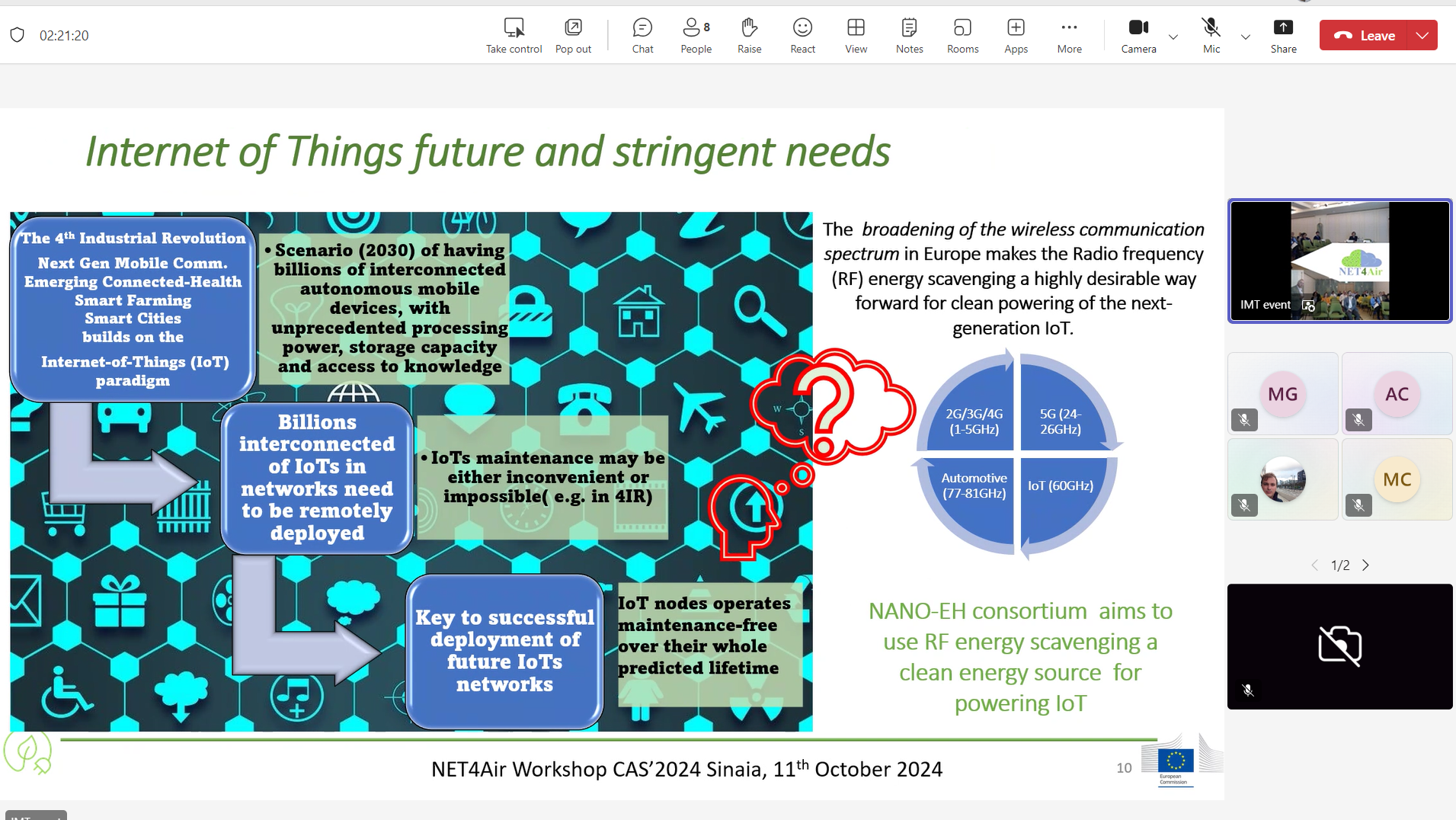1456x820 pixels.
Task: Click Take control of the presentation
Action: point(514,36)
